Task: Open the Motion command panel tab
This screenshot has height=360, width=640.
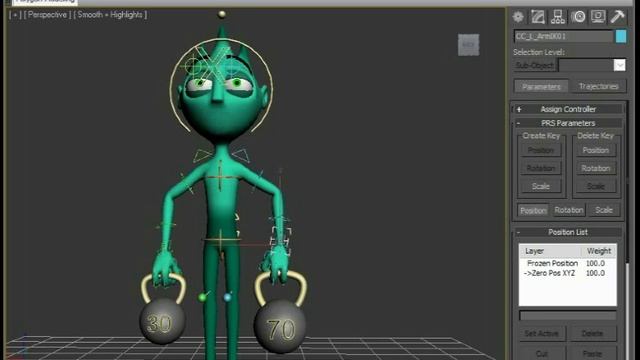Action: click(x=578, y=17)
